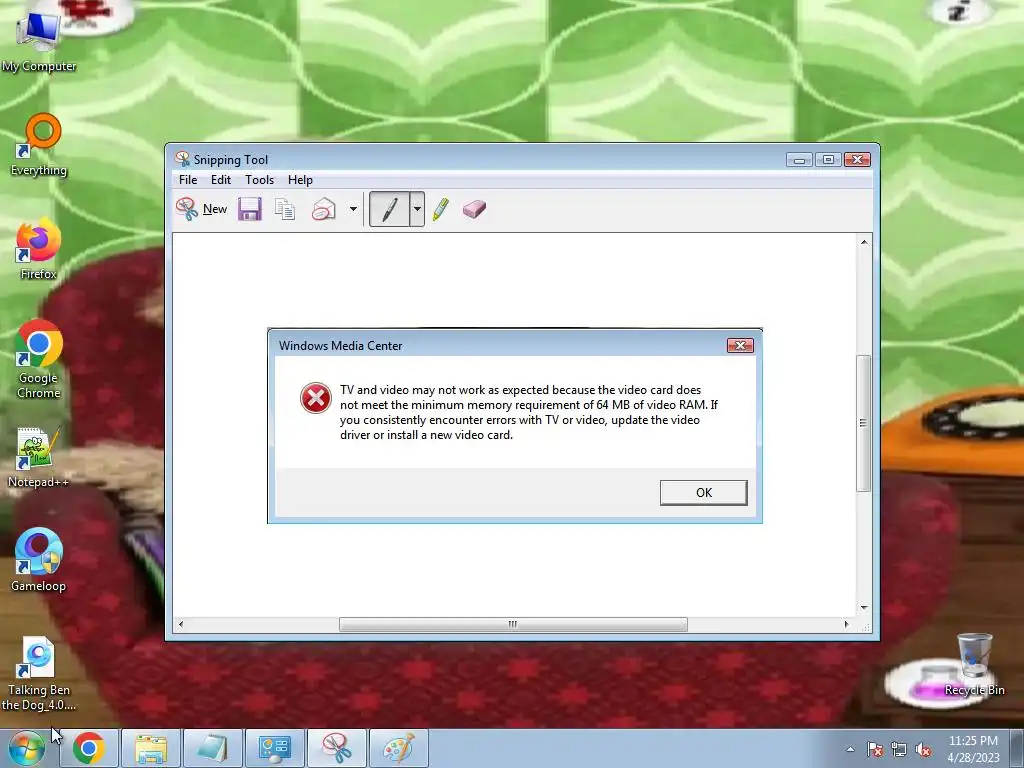This screenshot has height=768, width=1024.
Task: Minimize the Snipping Tool window
Action: (799, 159)
